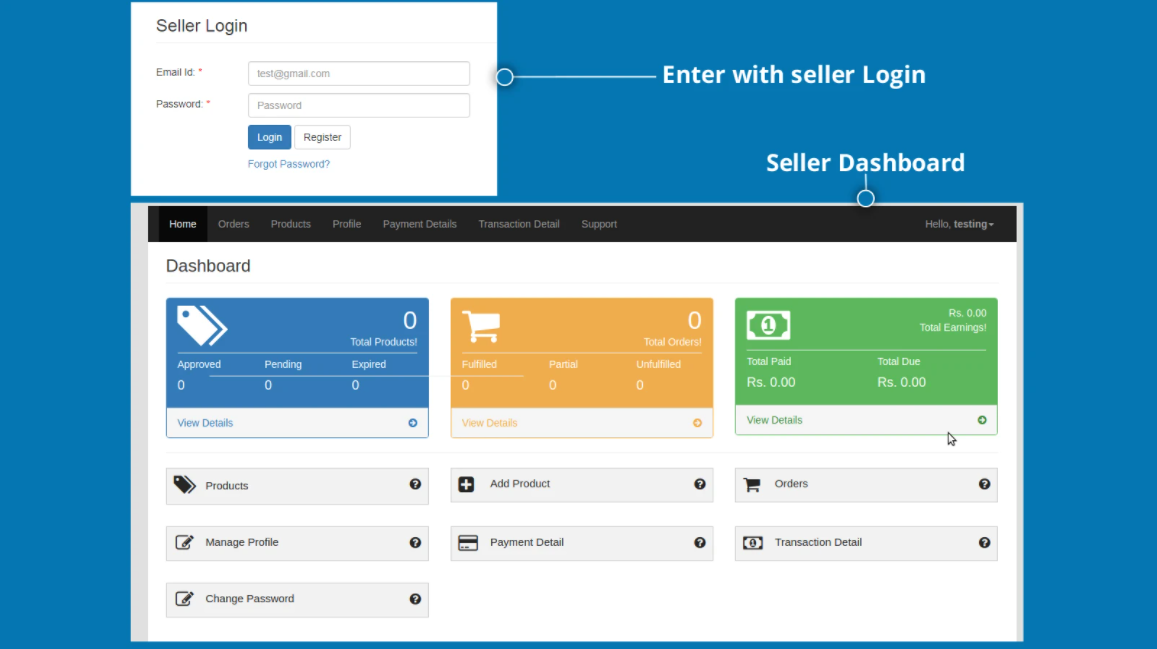Go to Home in the navbar
This screenshot has height=649, width=1157.
[182, 224]
